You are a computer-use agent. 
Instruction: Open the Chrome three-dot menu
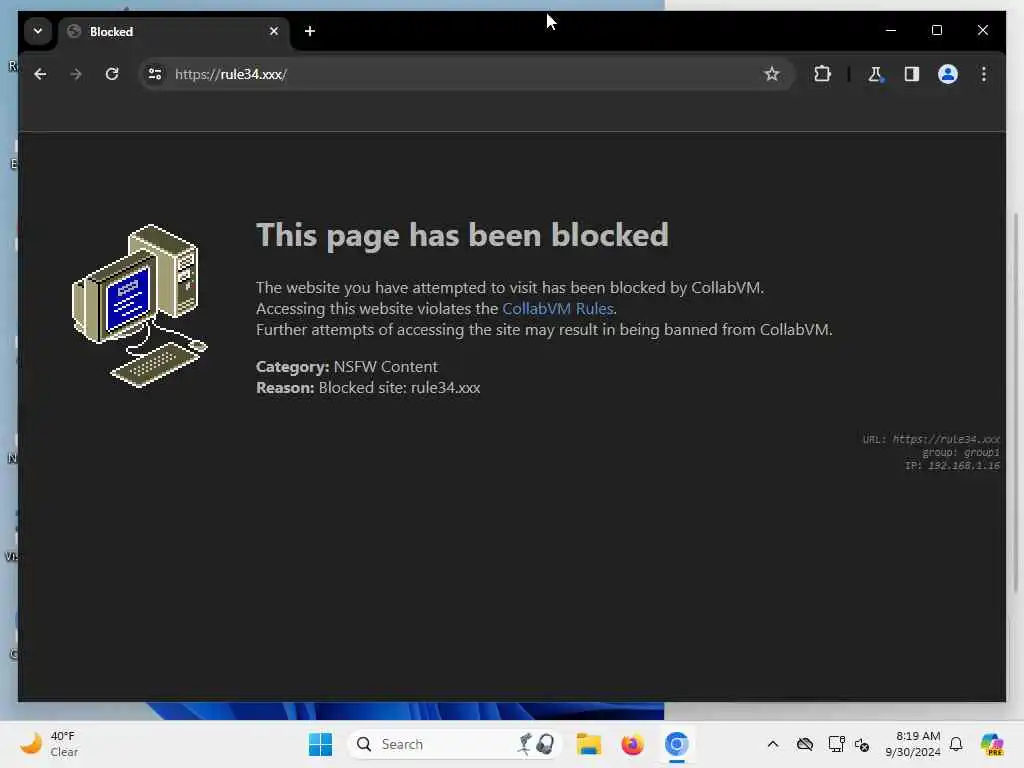(984, 74)
